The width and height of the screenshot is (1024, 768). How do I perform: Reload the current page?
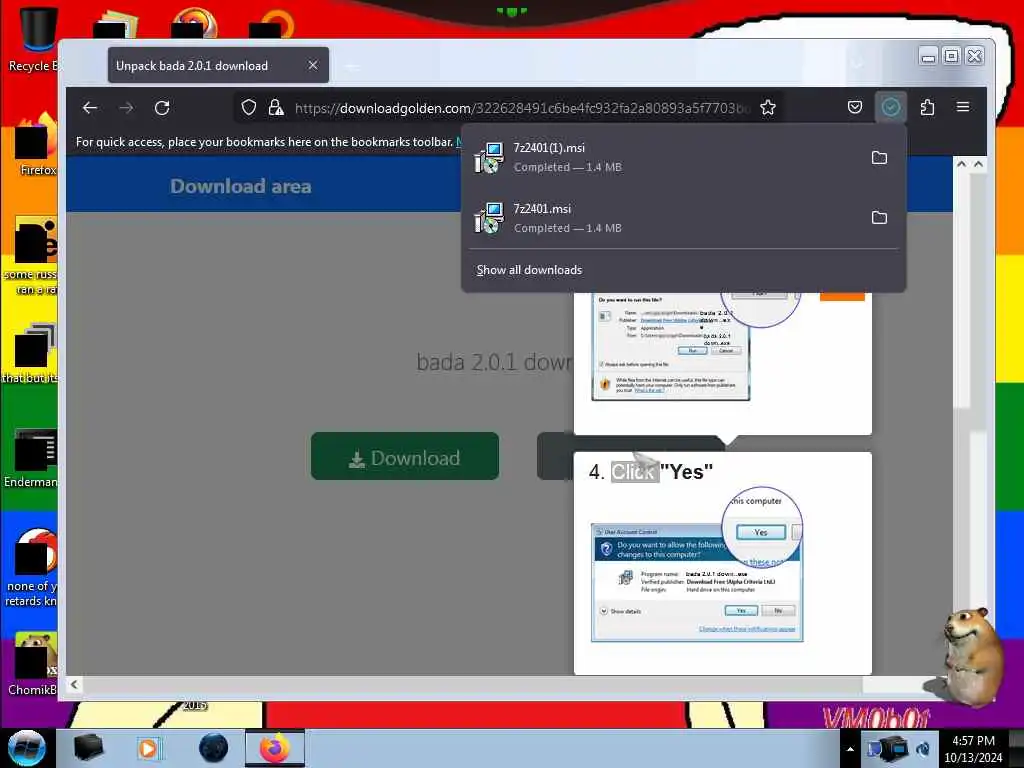pos(162,108)
